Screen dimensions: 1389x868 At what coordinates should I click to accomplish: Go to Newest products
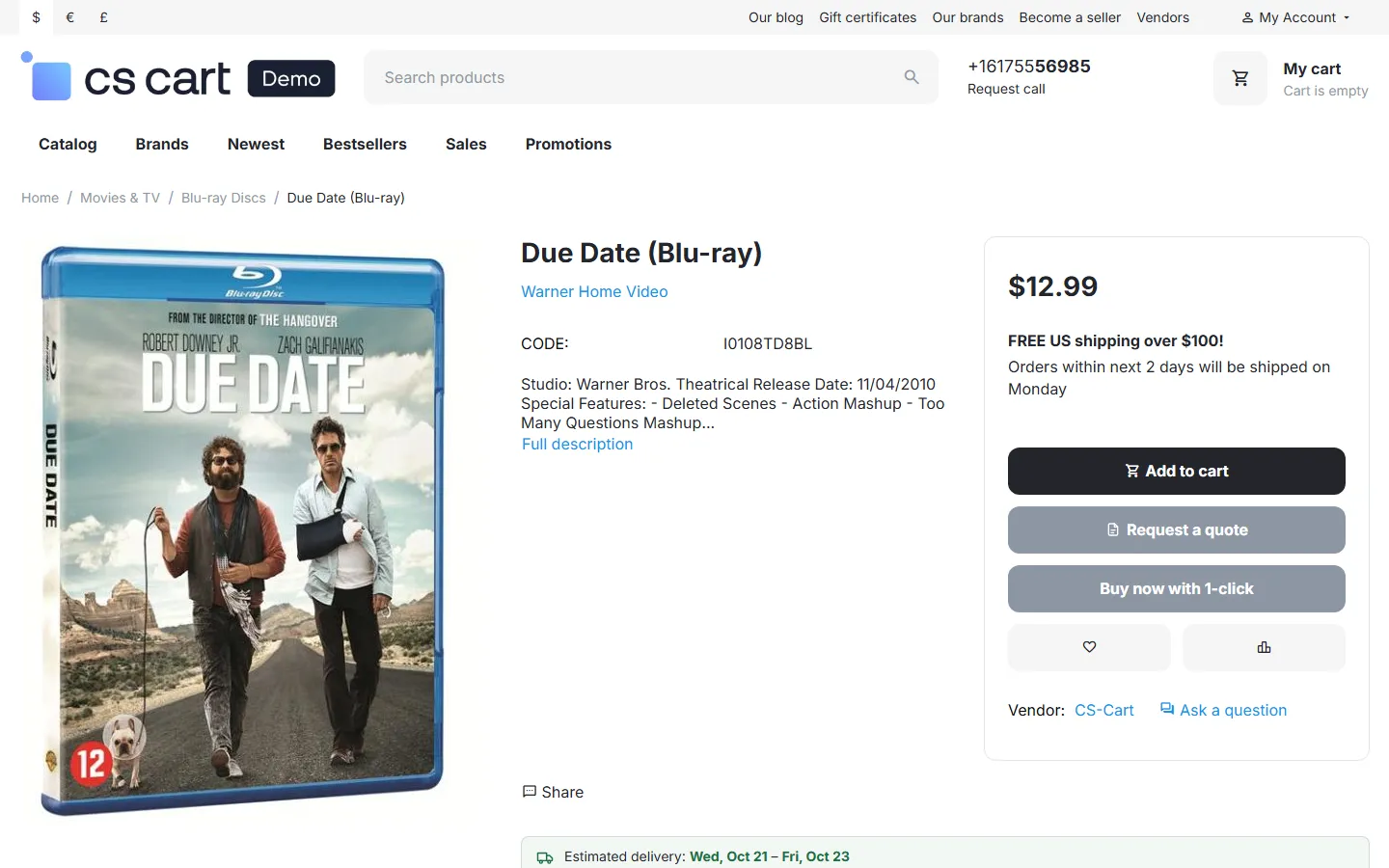click(256, 144)
